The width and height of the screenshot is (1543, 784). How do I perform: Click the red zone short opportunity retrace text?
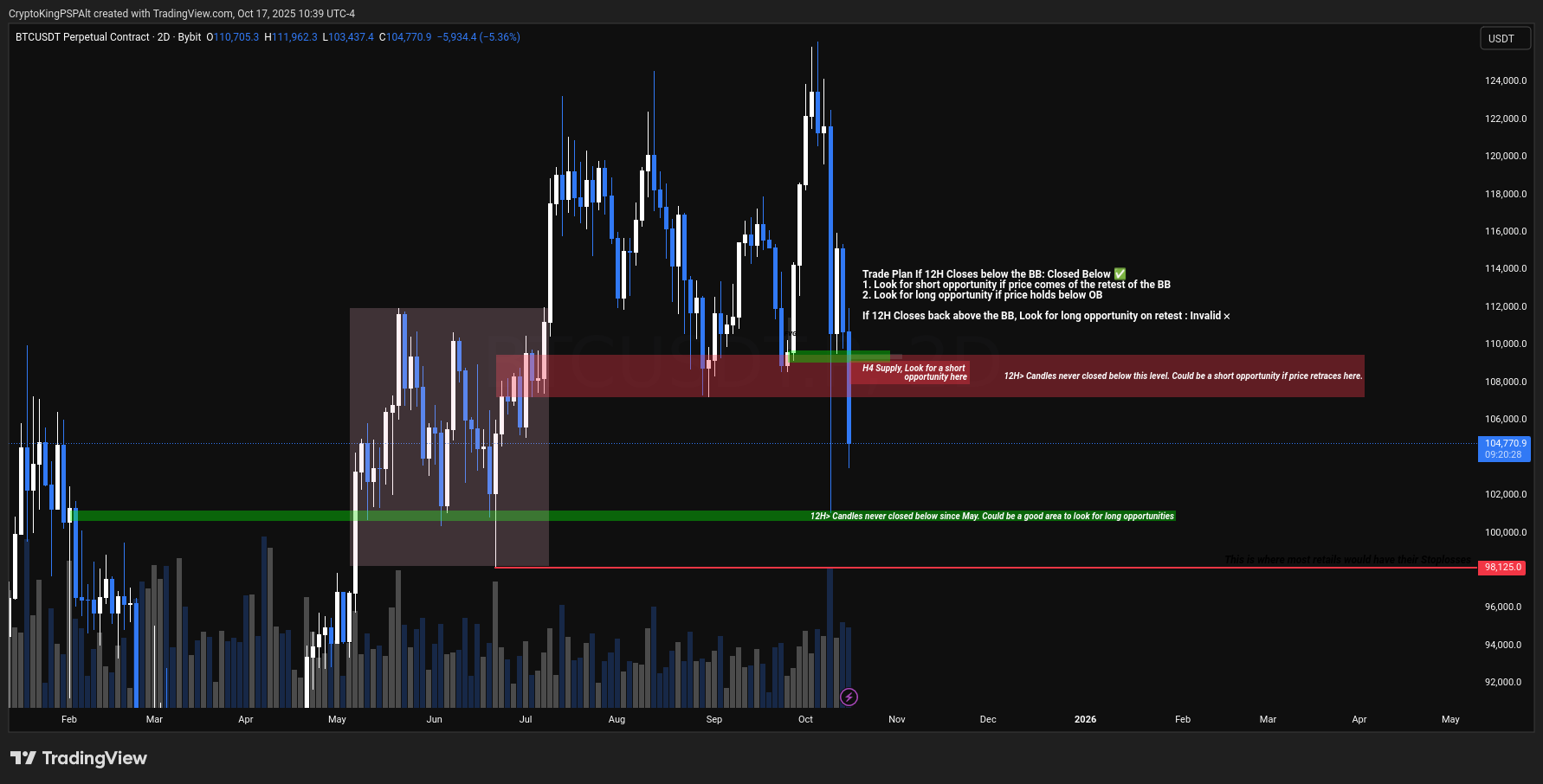(x=1182, y=376)
